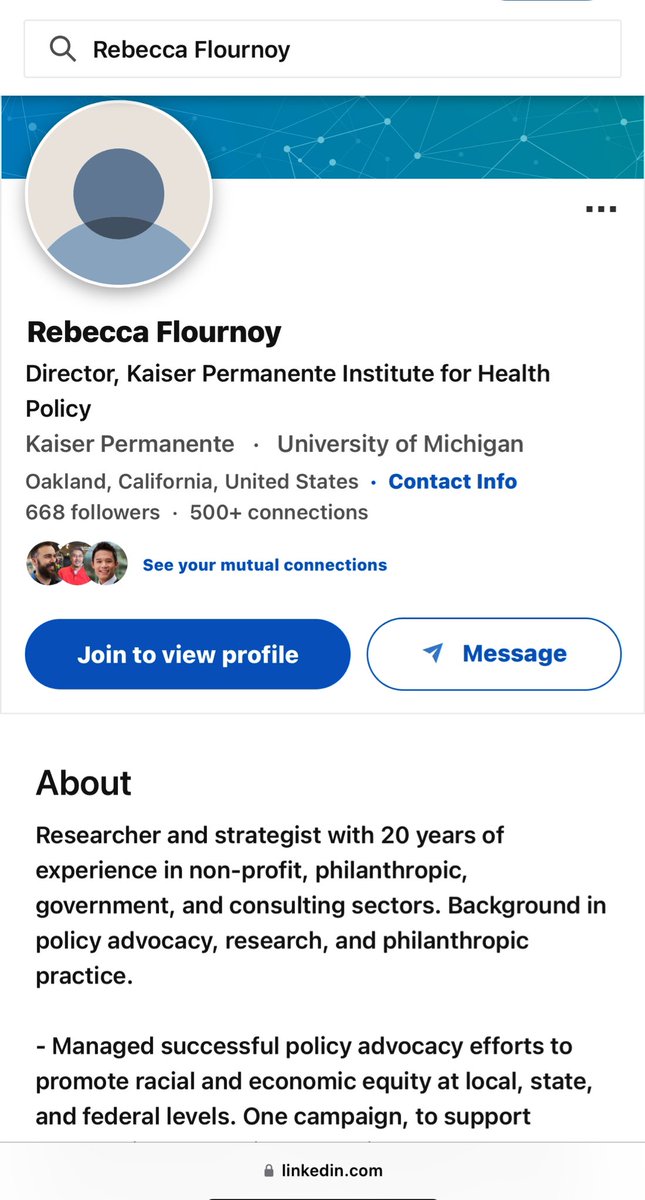
Task: Click the search field with Rebecca Flournoy
Action: pyautogui.click(x=340, y=49)
